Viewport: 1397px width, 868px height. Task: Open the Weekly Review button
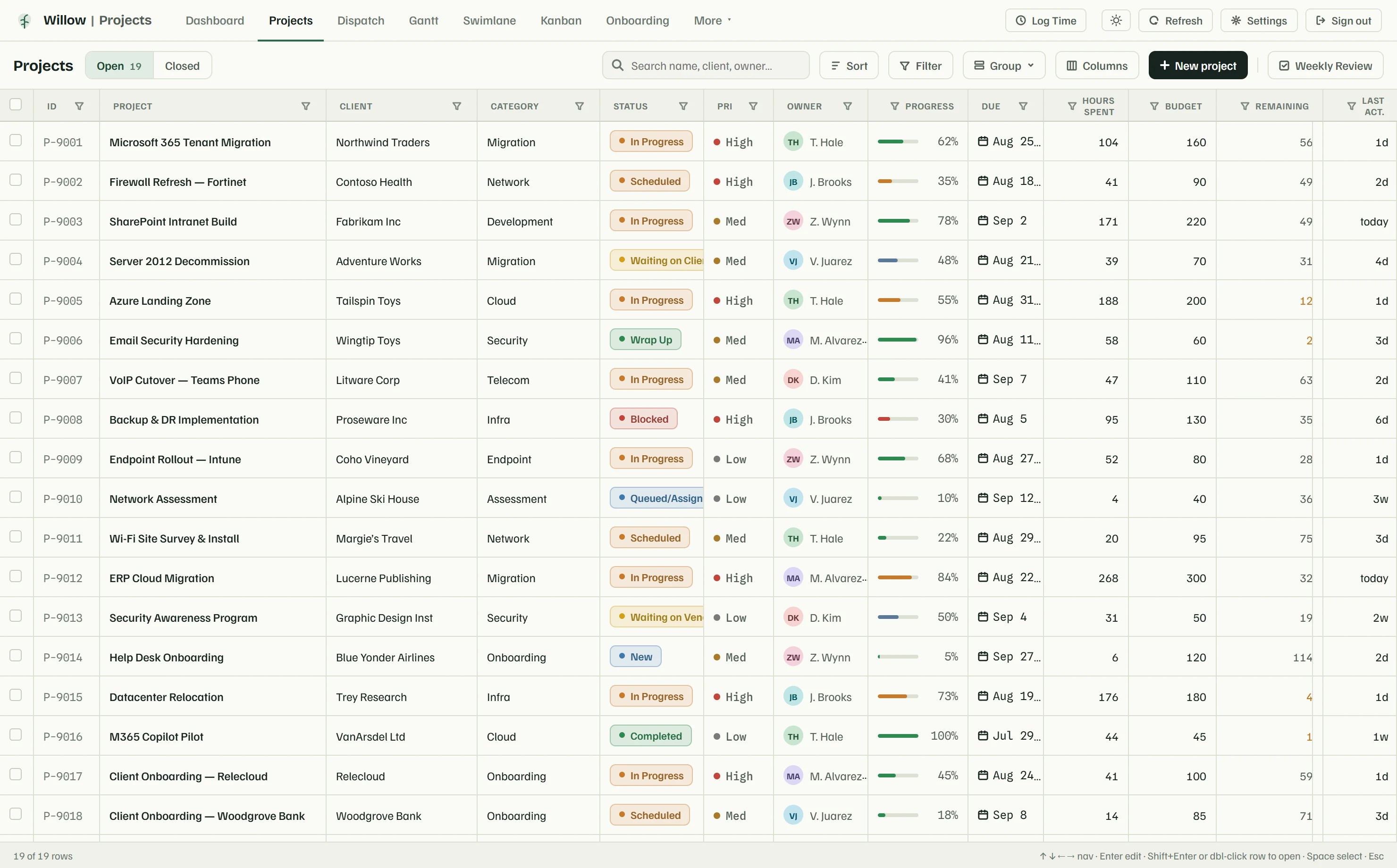[1325, 66]
